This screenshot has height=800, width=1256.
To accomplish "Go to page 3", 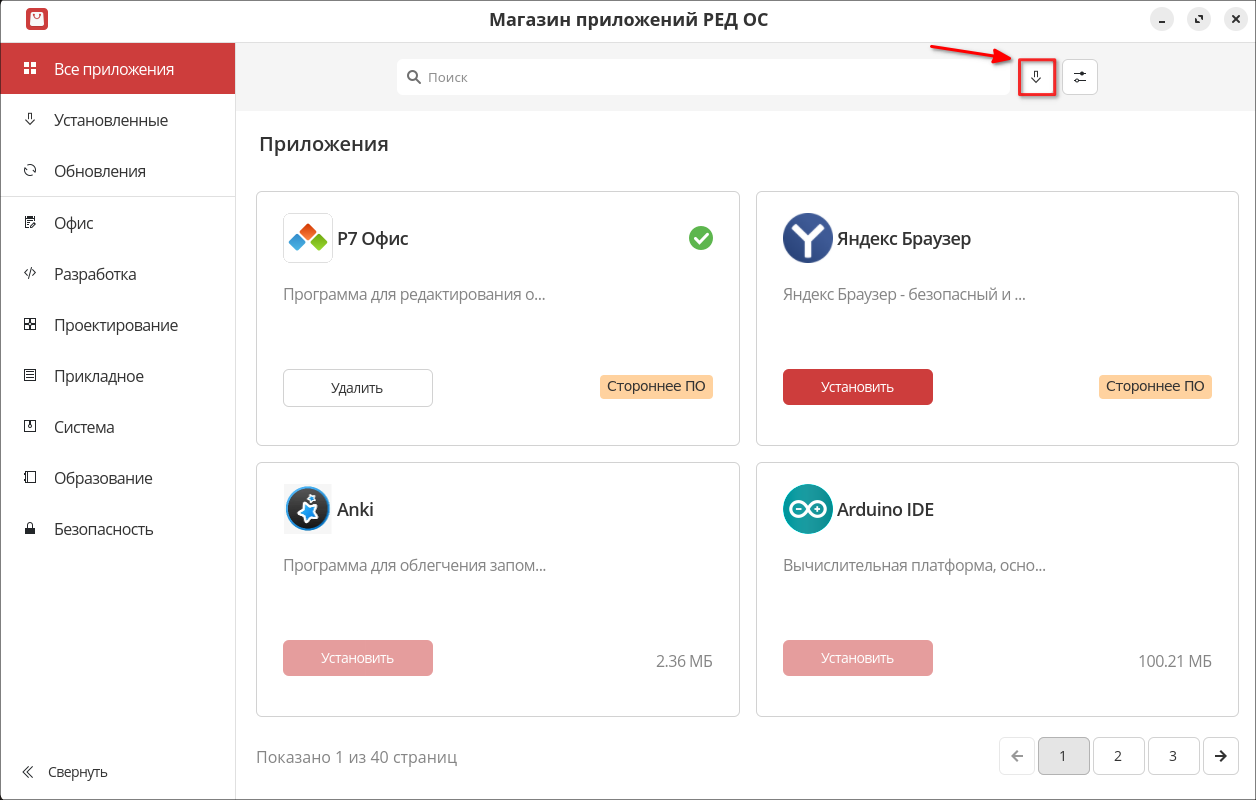I will click(1173, 756).
